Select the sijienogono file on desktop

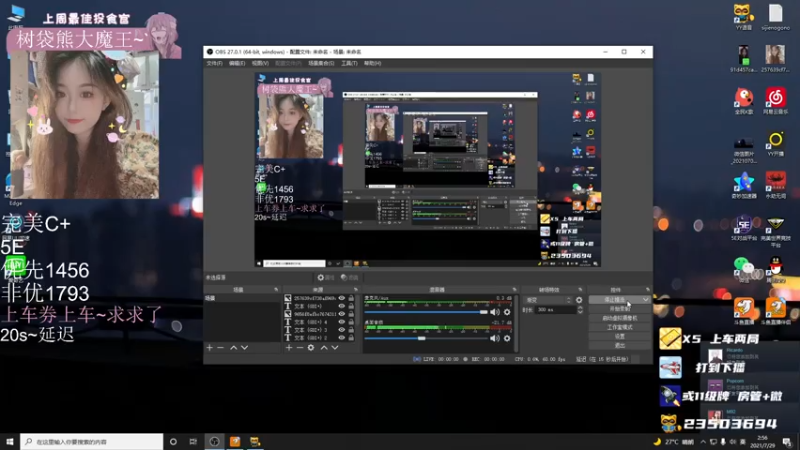pos(776,17)
